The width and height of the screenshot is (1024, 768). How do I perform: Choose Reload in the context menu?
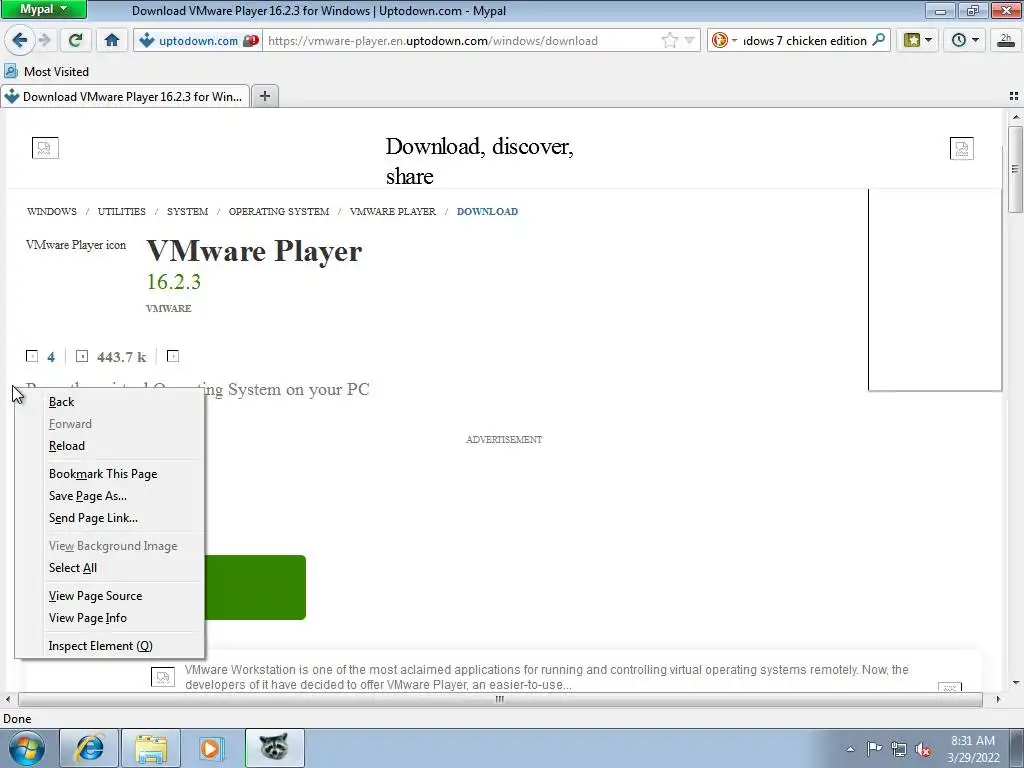[x=110, y=446]
